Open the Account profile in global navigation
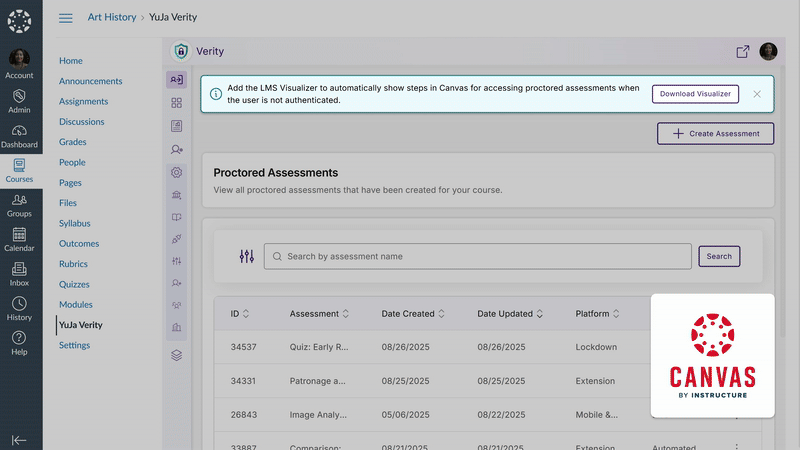The image size is (800, 450). click(19, 64)
